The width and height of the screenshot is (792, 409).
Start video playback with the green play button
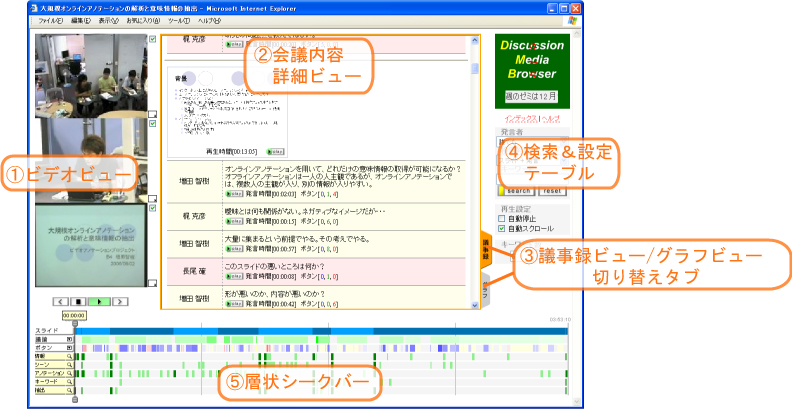click(99, 301)
